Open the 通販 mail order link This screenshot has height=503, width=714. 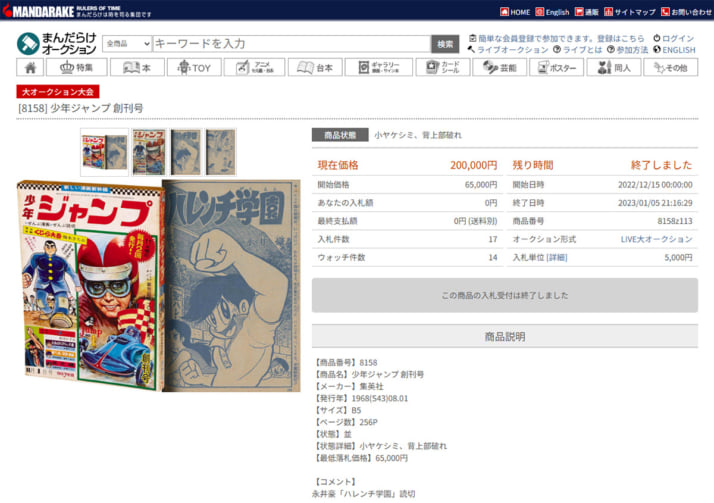coord(586,12)
